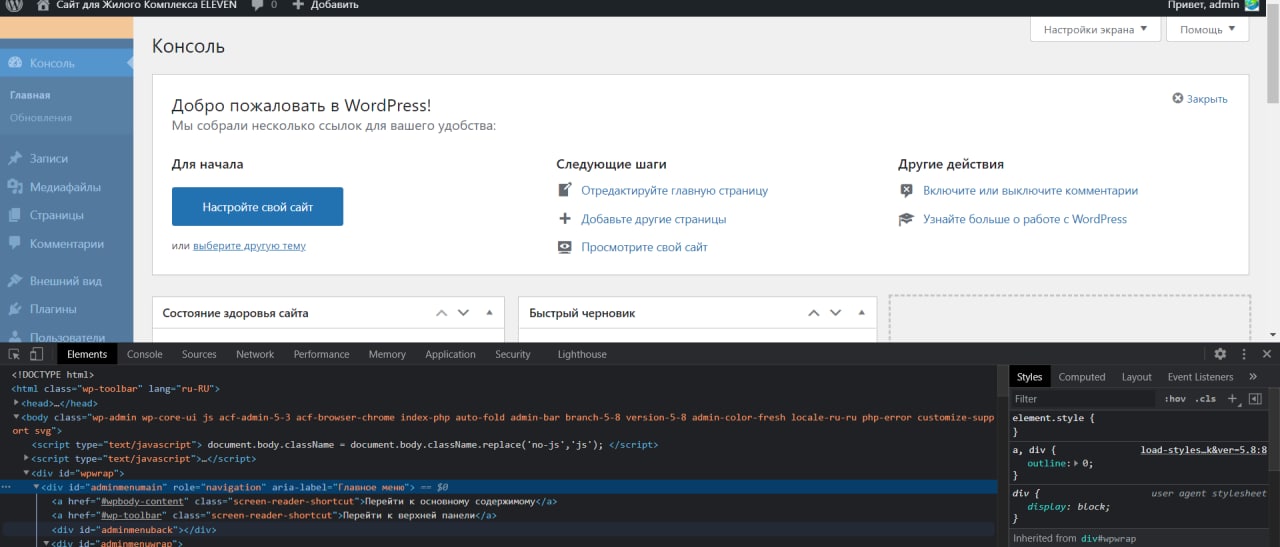The width and height of the screenshot is (1280, 547).
Task: Click the Плагины plug icon in sidebar
Action: pos(15,309)
